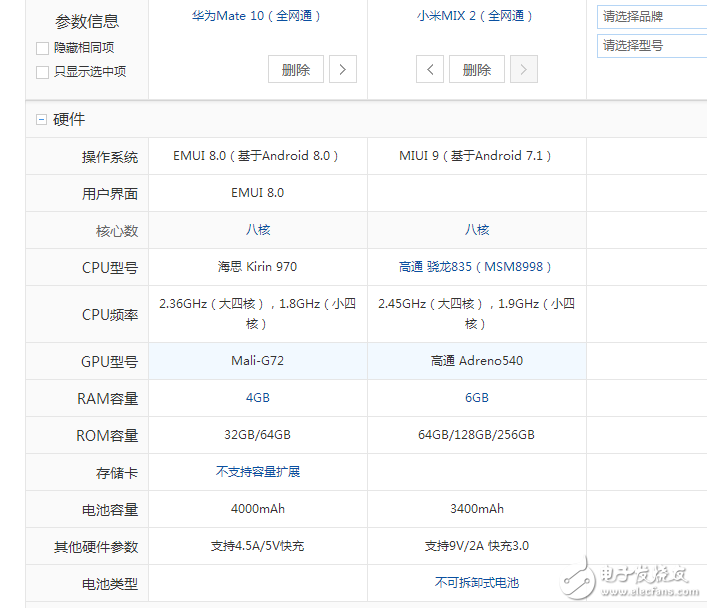Screen dimensions: 707x608
Task: Open 小米MIX 2（全网通）product link
Action: (474, 16)
